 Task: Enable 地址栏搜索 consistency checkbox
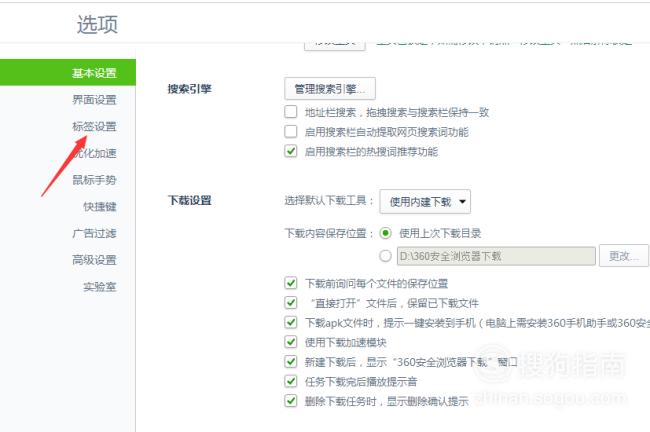point(291,112)
